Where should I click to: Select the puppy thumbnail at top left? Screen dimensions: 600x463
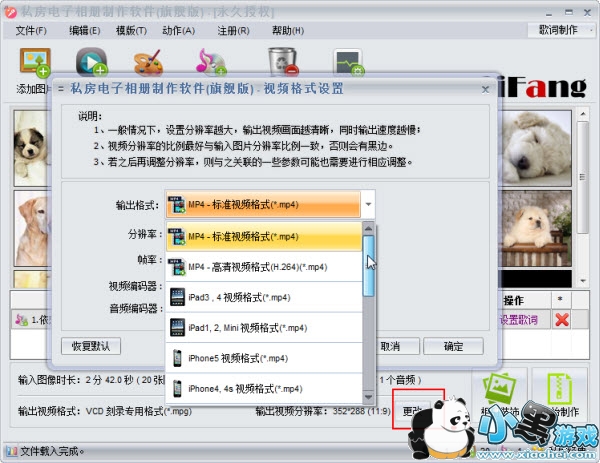pos(32,148)
